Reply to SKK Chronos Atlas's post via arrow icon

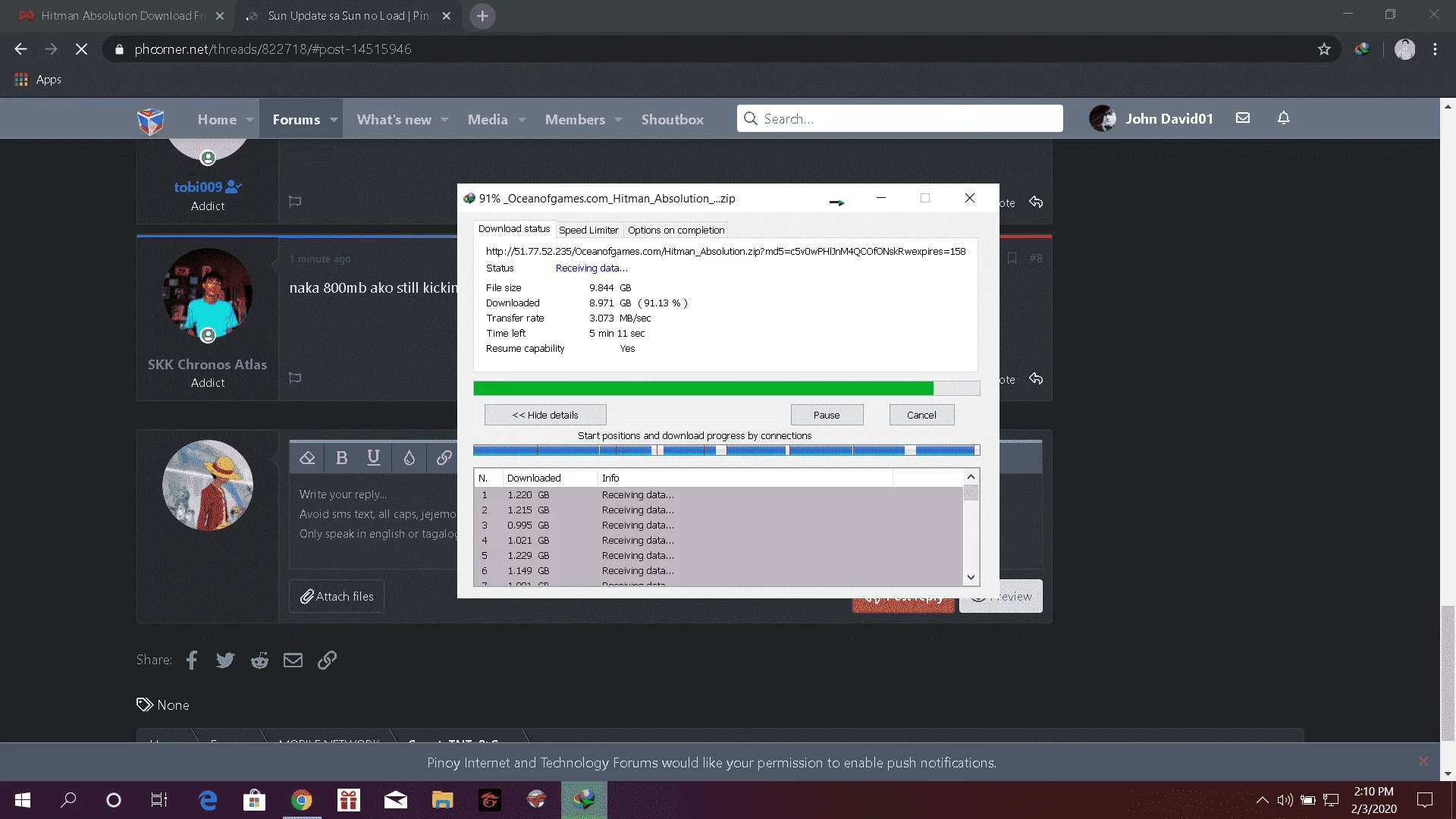click(x=1036, y=378)
